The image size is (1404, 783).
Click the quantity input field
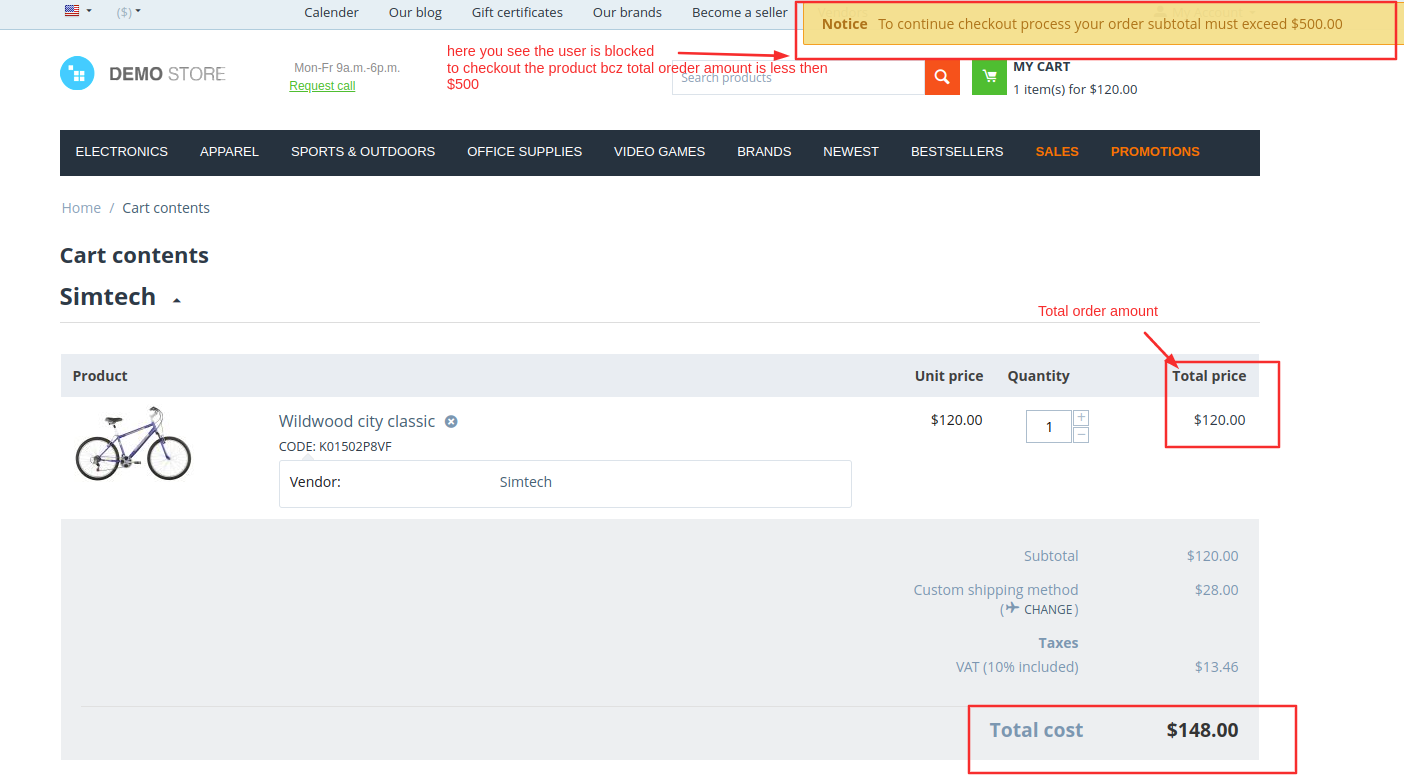pos(1049,426)
